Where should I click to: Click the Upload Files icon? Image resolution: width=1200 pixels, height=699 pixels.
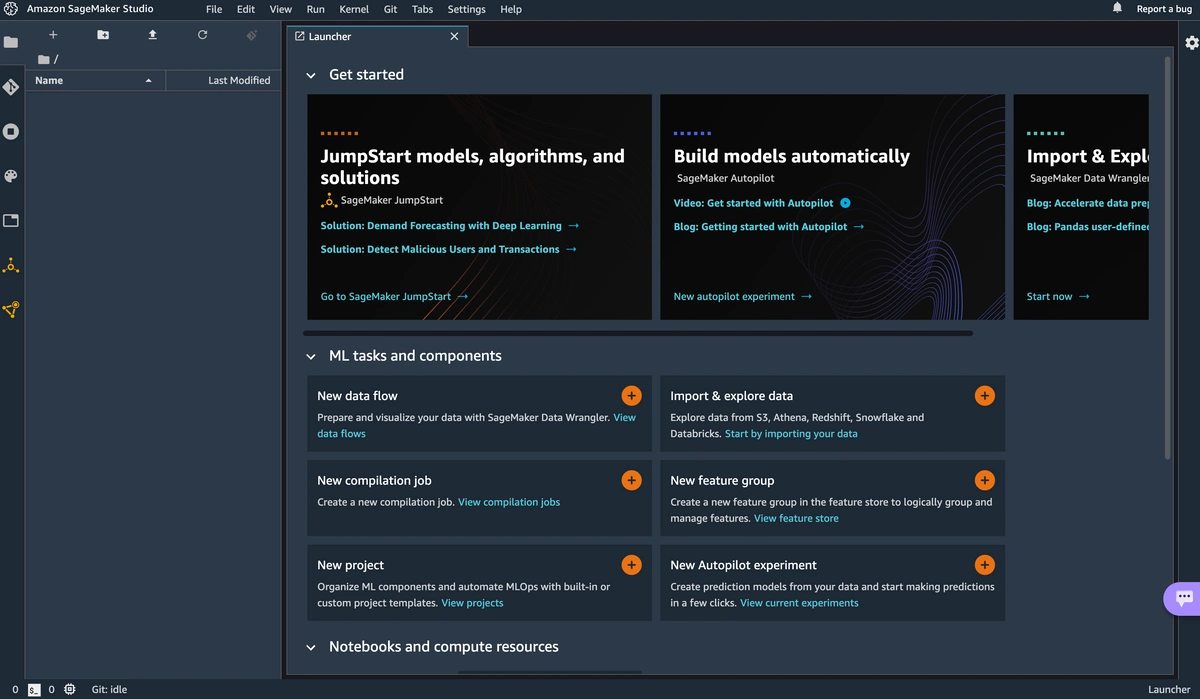point(152,35)
